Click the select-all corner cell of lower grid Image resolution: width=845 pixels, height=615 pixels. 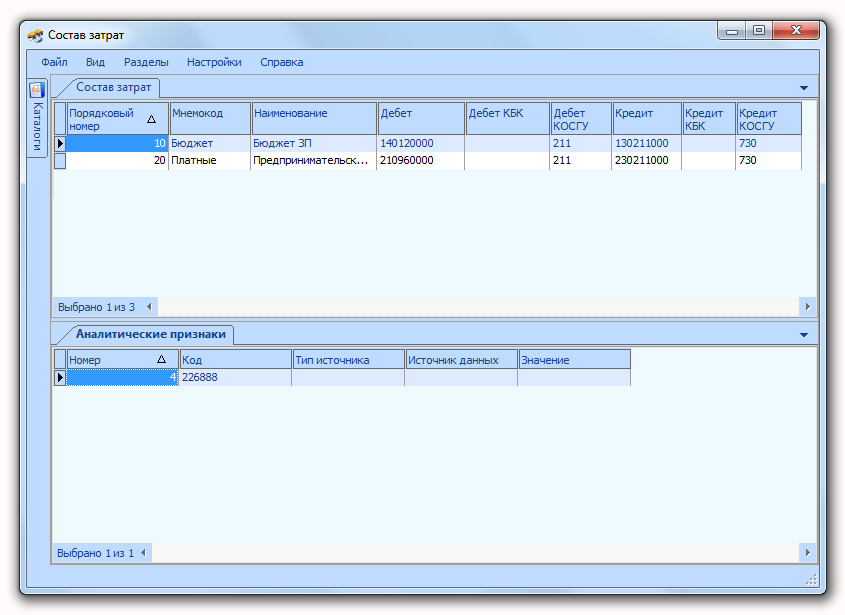click(60, 360)
